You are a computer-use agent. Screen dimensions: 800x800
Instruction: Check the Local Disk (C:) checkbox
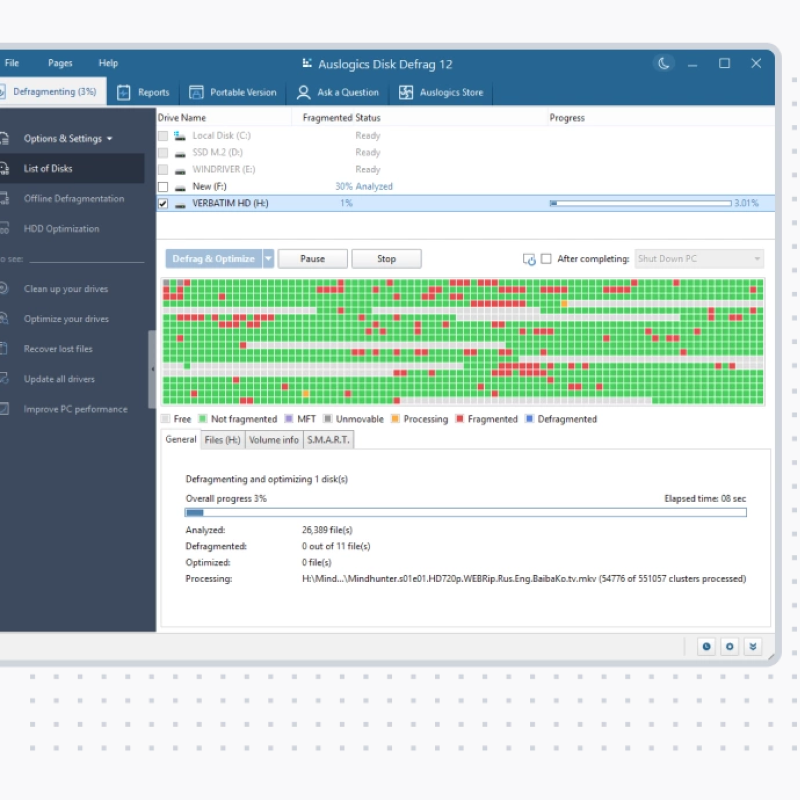[x=163, y=136]
